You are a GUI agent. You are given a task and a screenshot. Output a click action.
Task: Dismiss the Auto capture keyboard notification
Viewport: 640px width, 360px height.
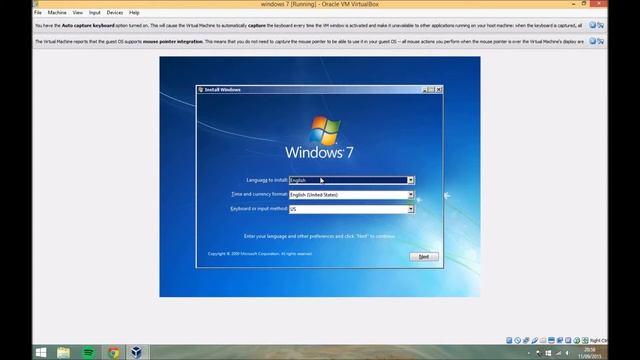[x=592, y=25]
